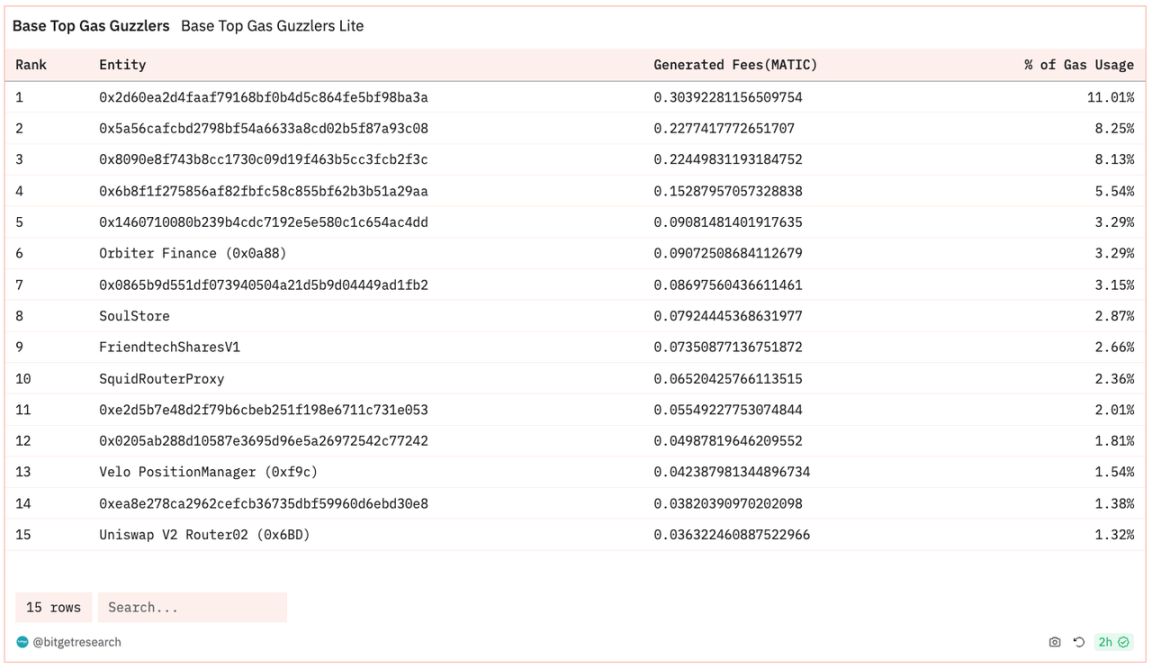Click the 2.87% gas usage cell
Viewport: 1152px width, 669px height.
[x=1115, y=316]
